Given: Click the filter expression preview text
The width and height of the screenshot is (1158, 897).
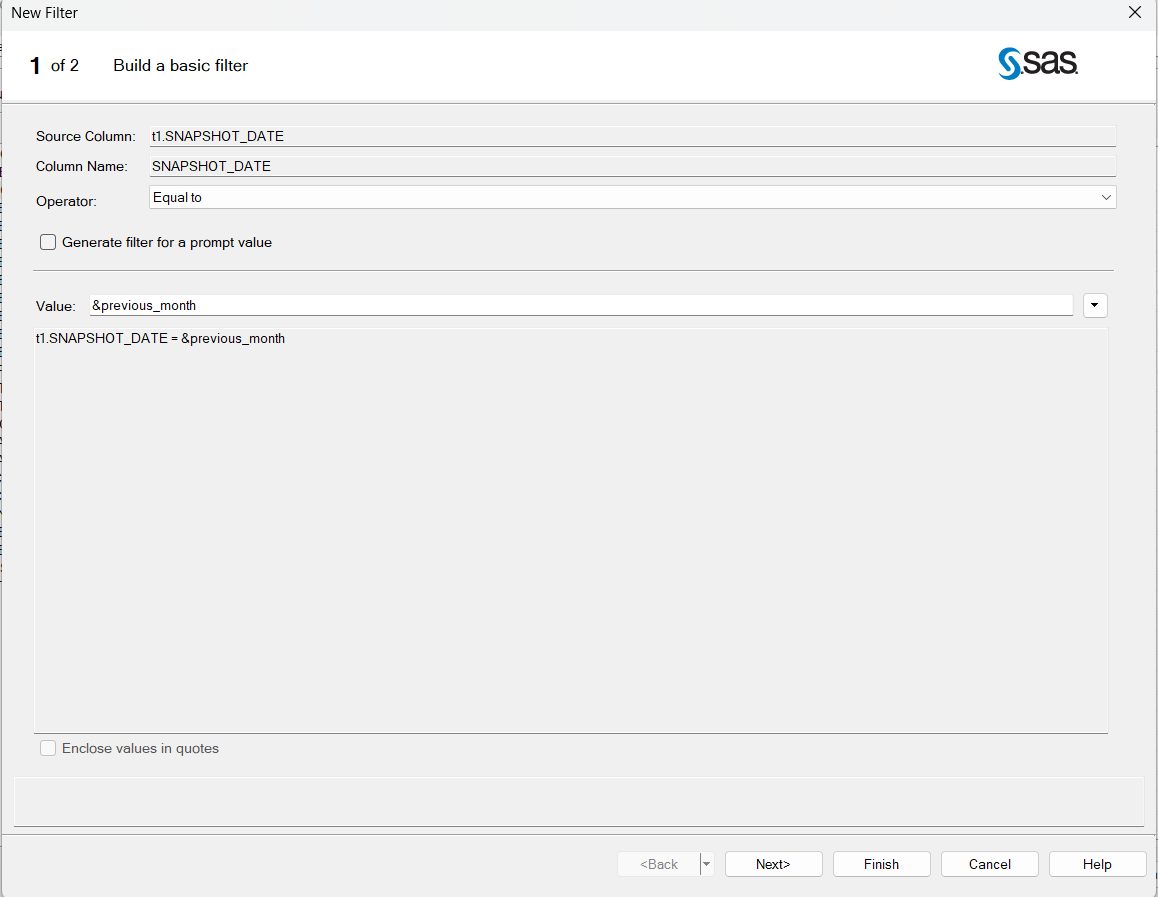Looking at the screenshot, I should click(160, 339).
